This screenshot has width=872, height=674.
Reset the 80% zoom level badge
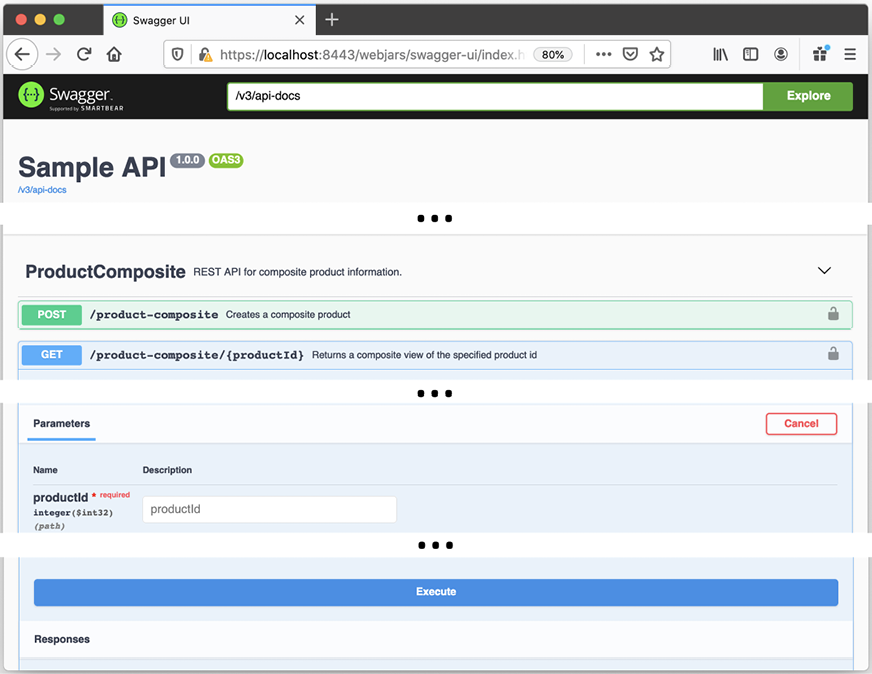[553, 54]
